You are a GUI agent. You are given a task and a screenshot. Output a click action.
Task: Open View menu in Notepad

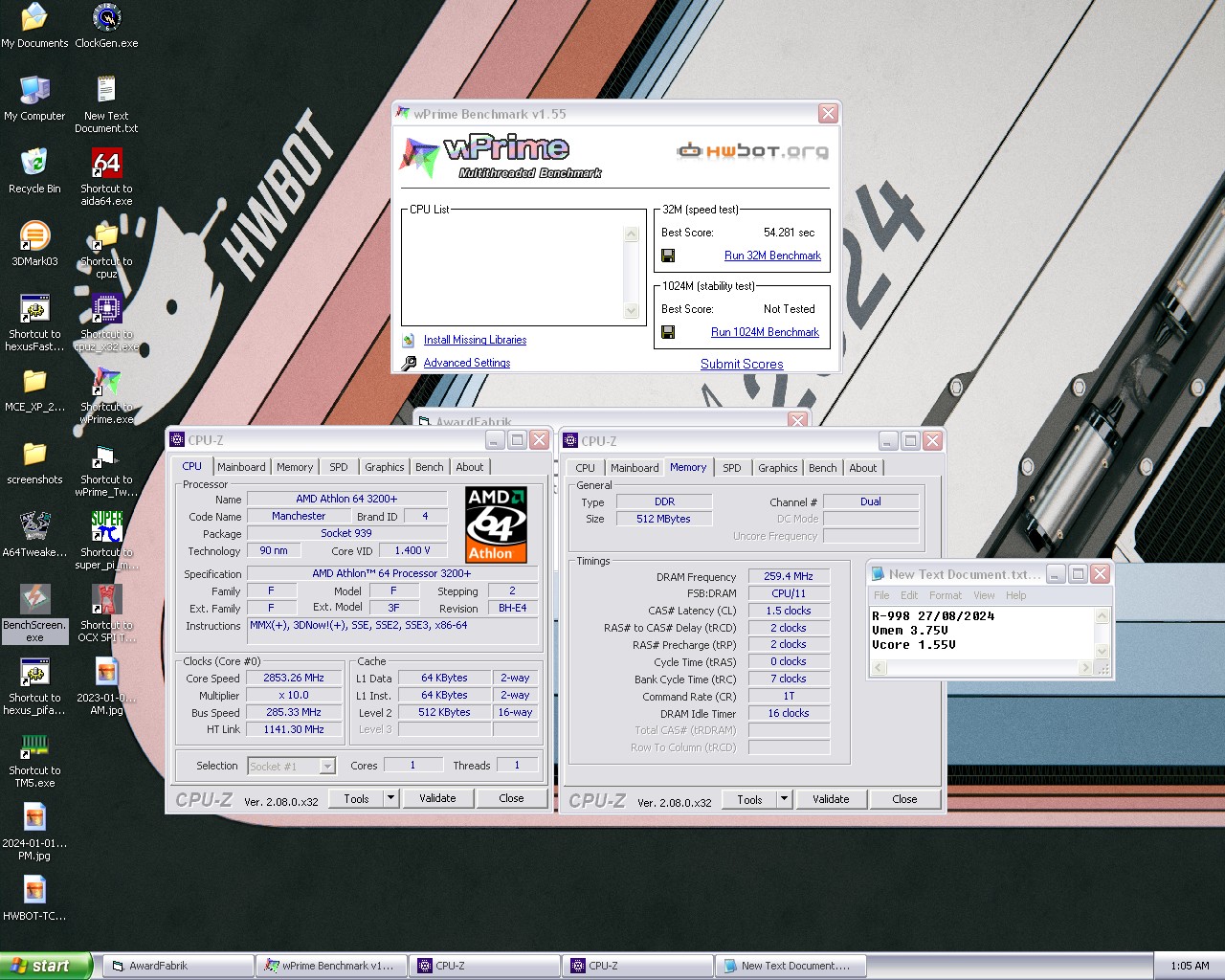coord(984,595)
